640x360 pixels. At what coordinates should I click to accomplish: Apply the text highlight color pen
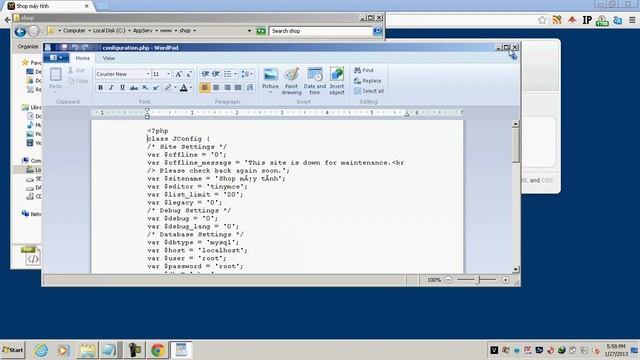coord(167,87)
